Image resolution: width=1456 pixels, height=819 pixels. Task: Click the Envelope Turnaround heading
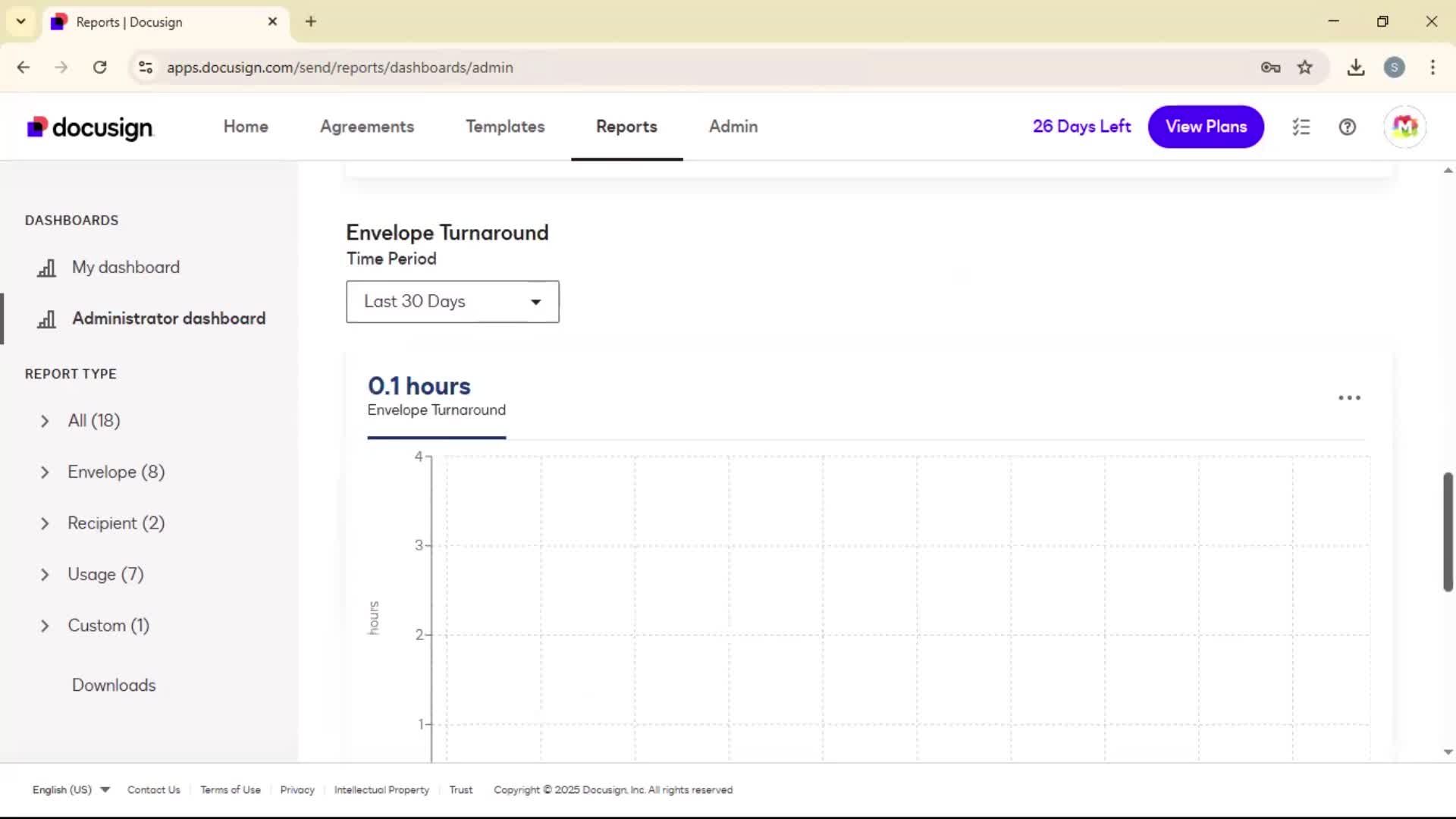[x=447, y=233]
